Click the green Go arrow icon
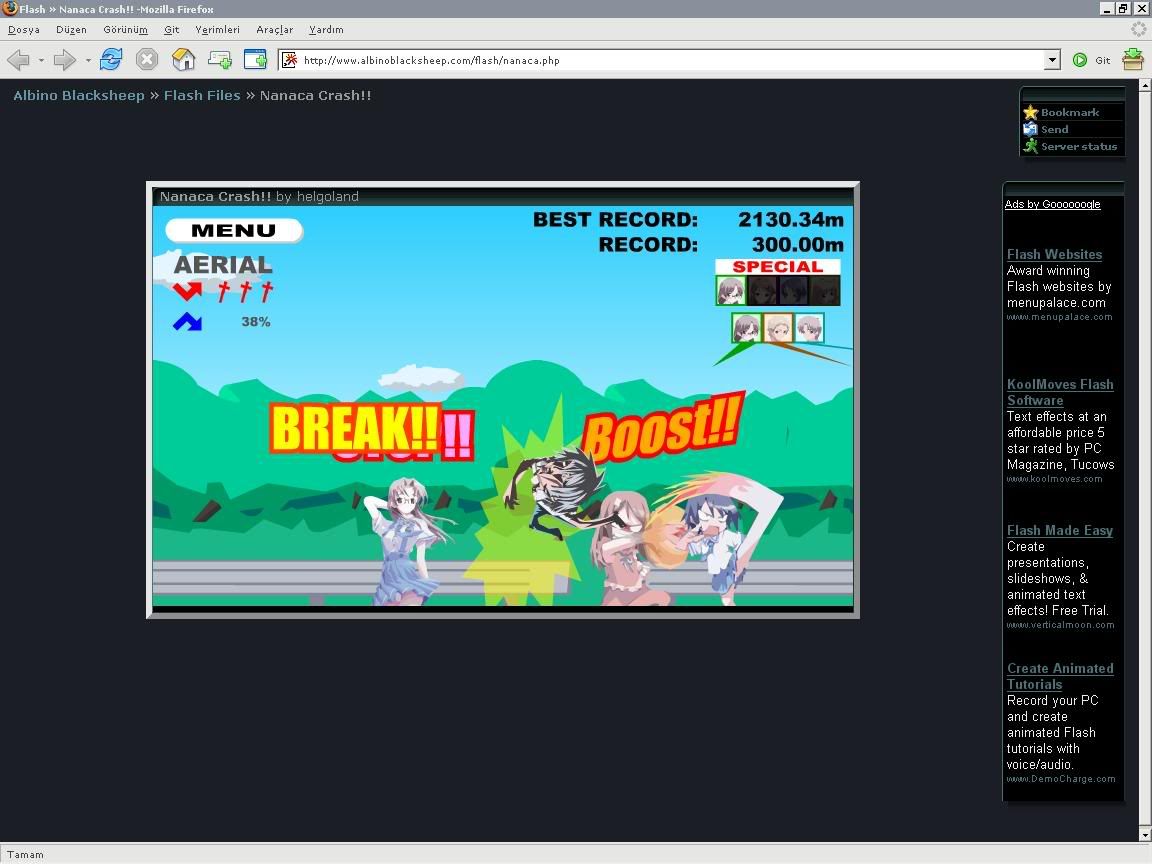This screenshot has height=864, width=1152. point(1079,60)
